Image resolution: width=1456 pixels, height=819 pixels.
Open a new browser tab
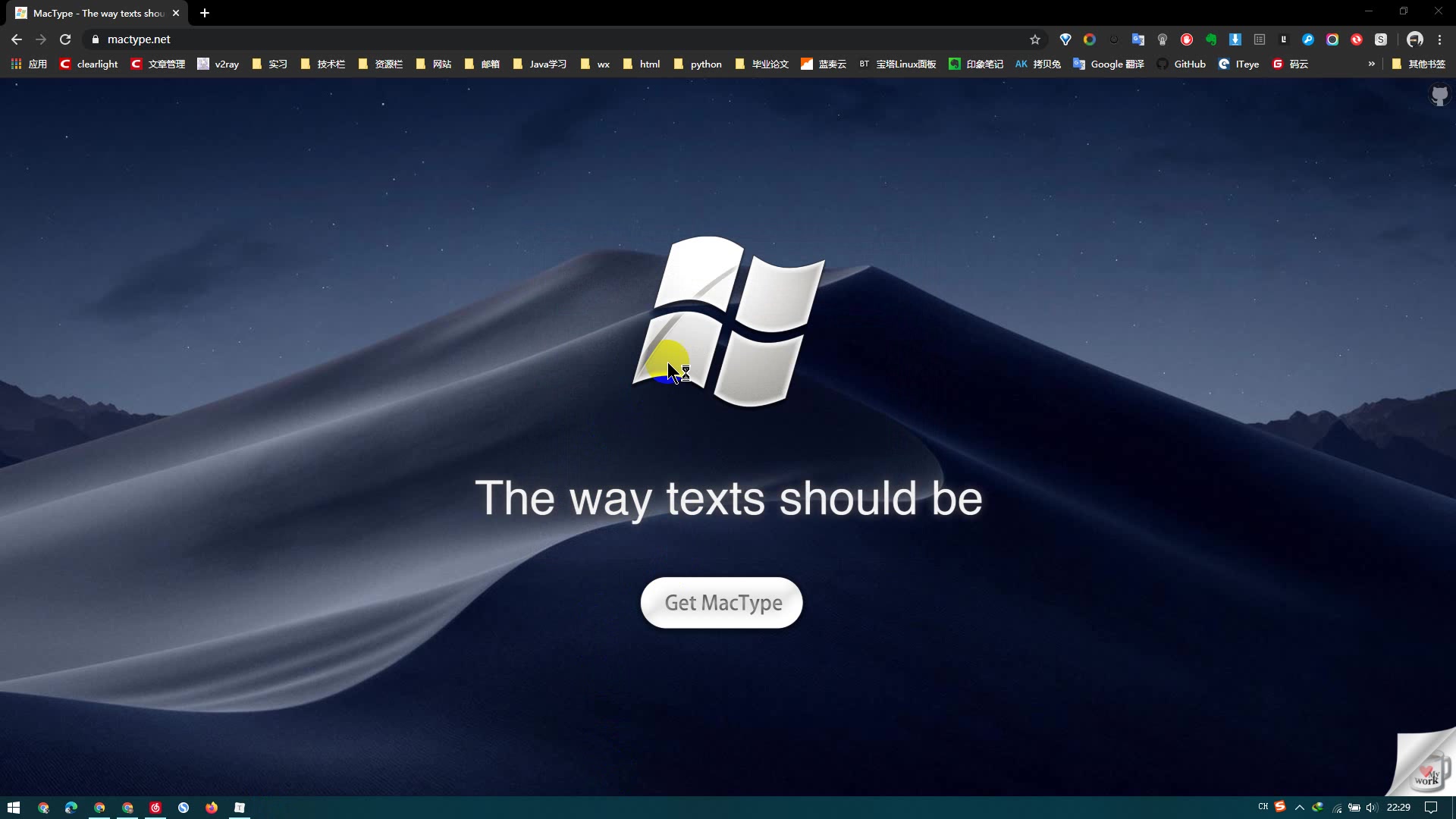pyautogui.click(x=205, y=13)
